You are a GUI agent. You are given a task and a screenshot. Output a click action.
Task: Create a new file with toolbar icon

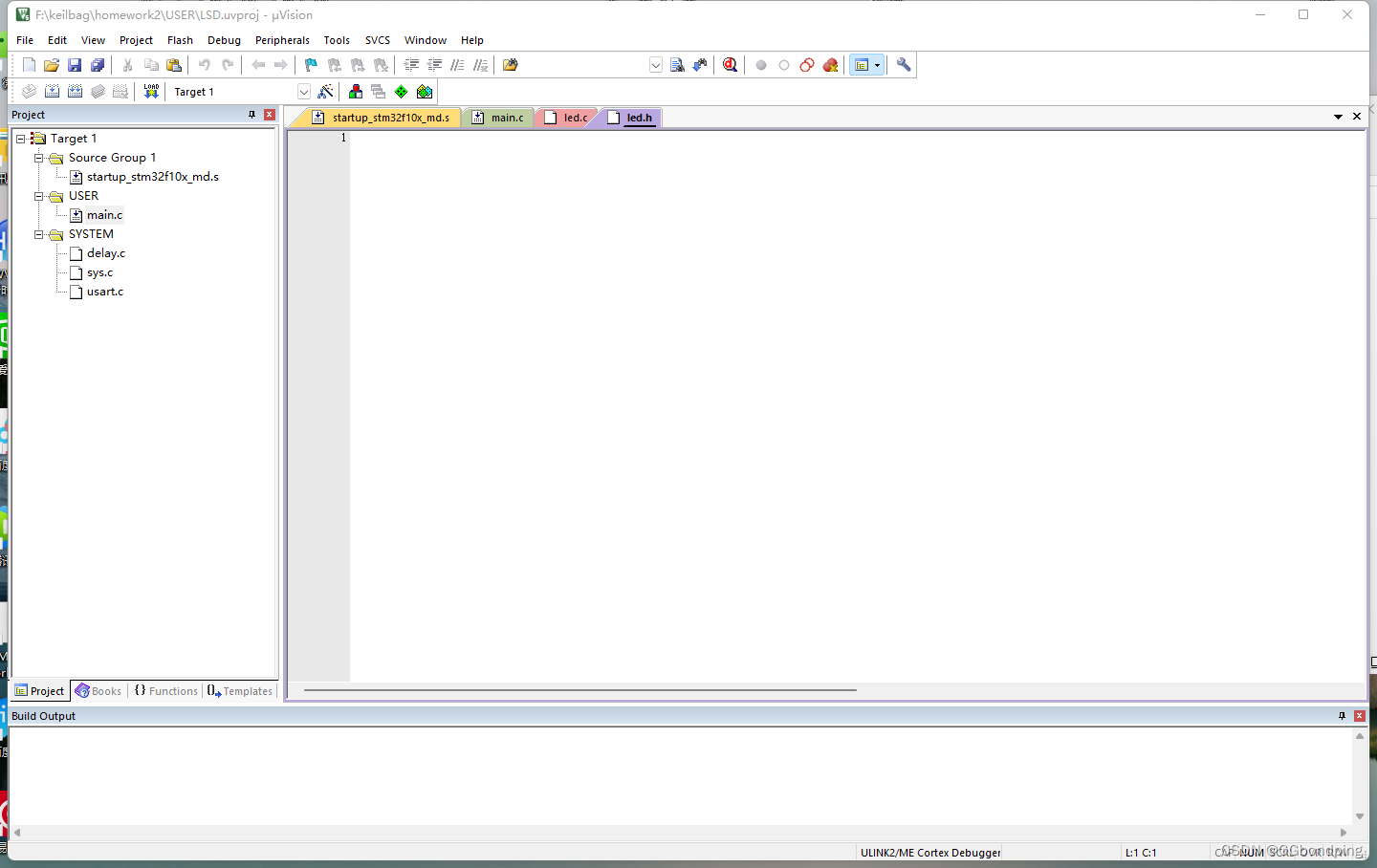click(x=29, y=65)
